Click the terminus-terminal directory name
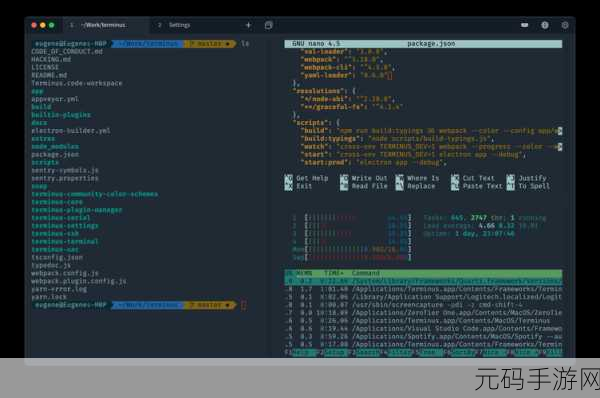600x398 pixels. (65, 241)
